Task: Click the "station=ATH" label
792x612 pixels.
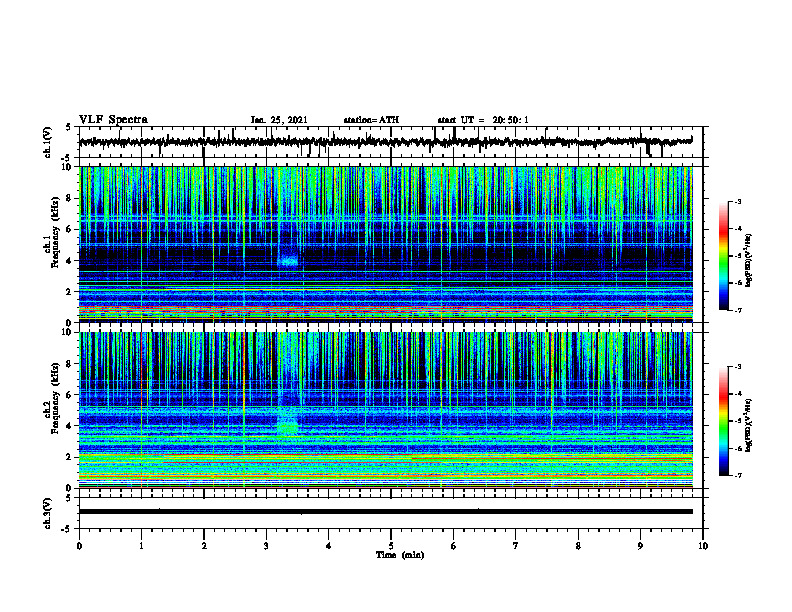Action: 371,120
